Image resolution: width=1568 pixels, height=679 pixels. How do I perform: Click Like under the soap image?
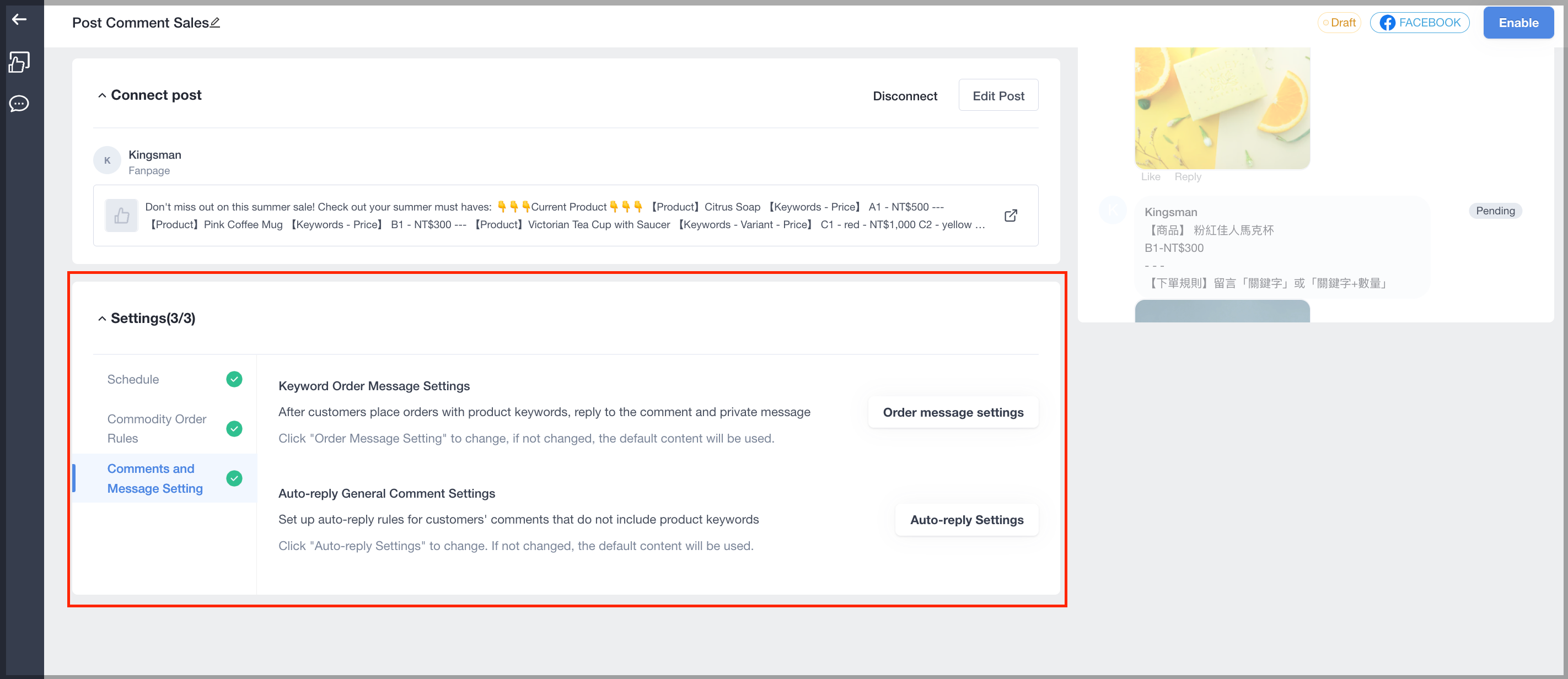coord(1151,176)
